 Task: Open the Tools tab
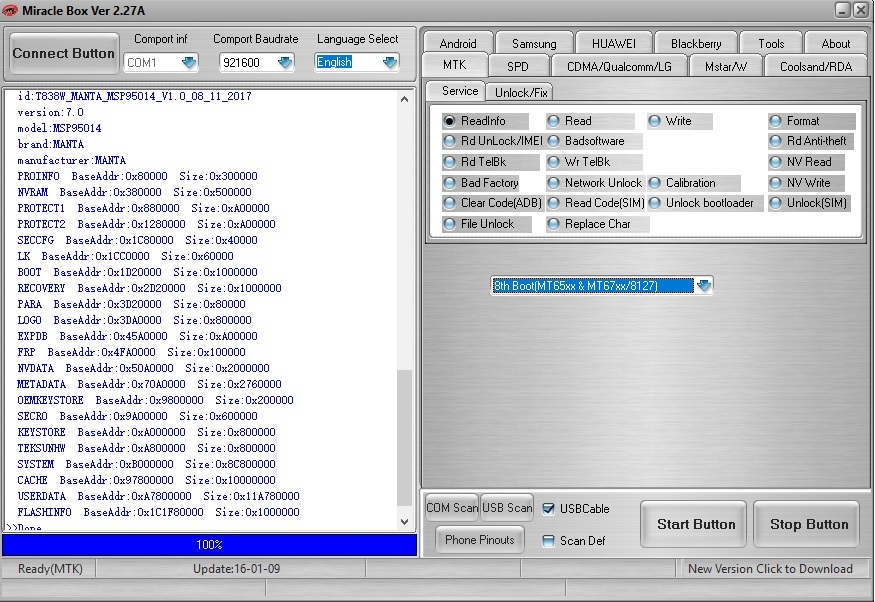tap(771, 44)
